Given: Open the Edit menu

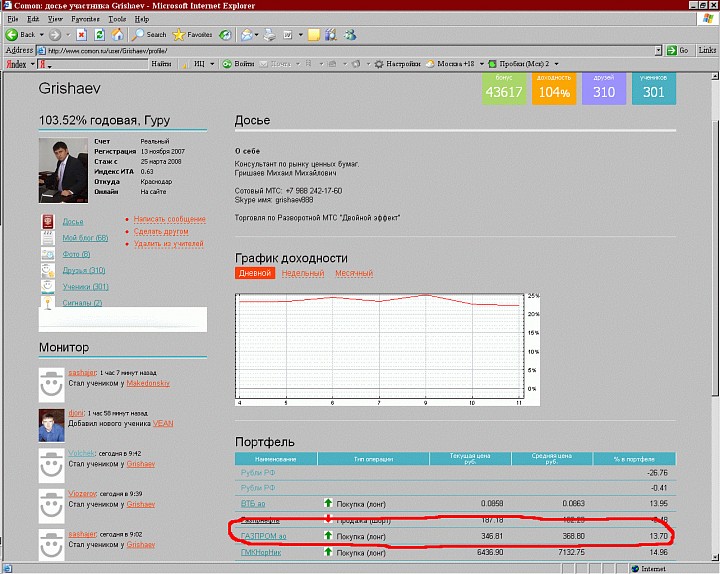Looking at the screenshot, I should pyautogui.click(x=33, y=19).
